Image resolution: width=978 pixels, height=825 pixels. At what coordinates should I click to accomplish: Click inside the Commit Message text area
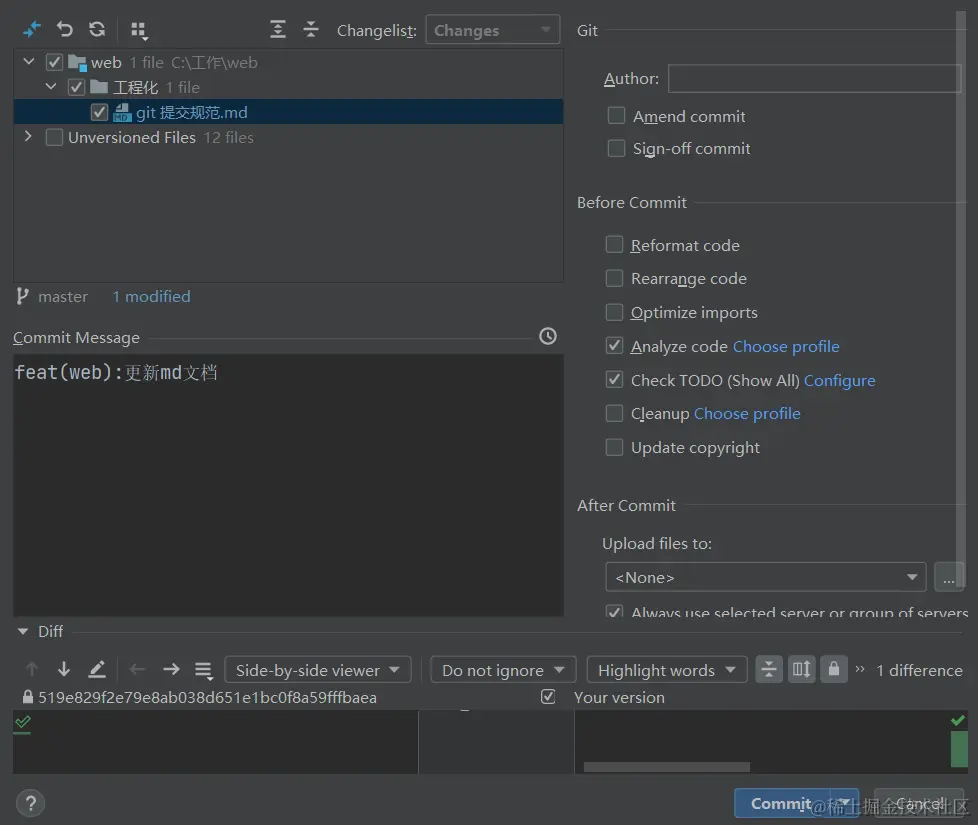(288, 485)
